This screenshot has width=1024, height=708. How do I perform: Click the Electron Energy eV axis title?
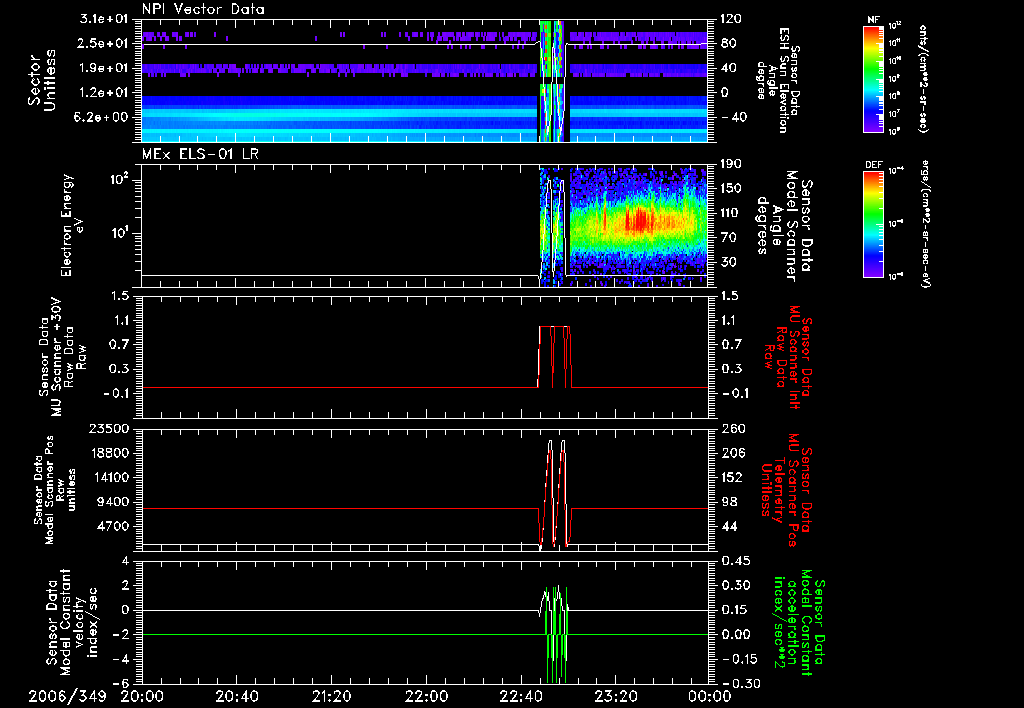click(72, 225)
